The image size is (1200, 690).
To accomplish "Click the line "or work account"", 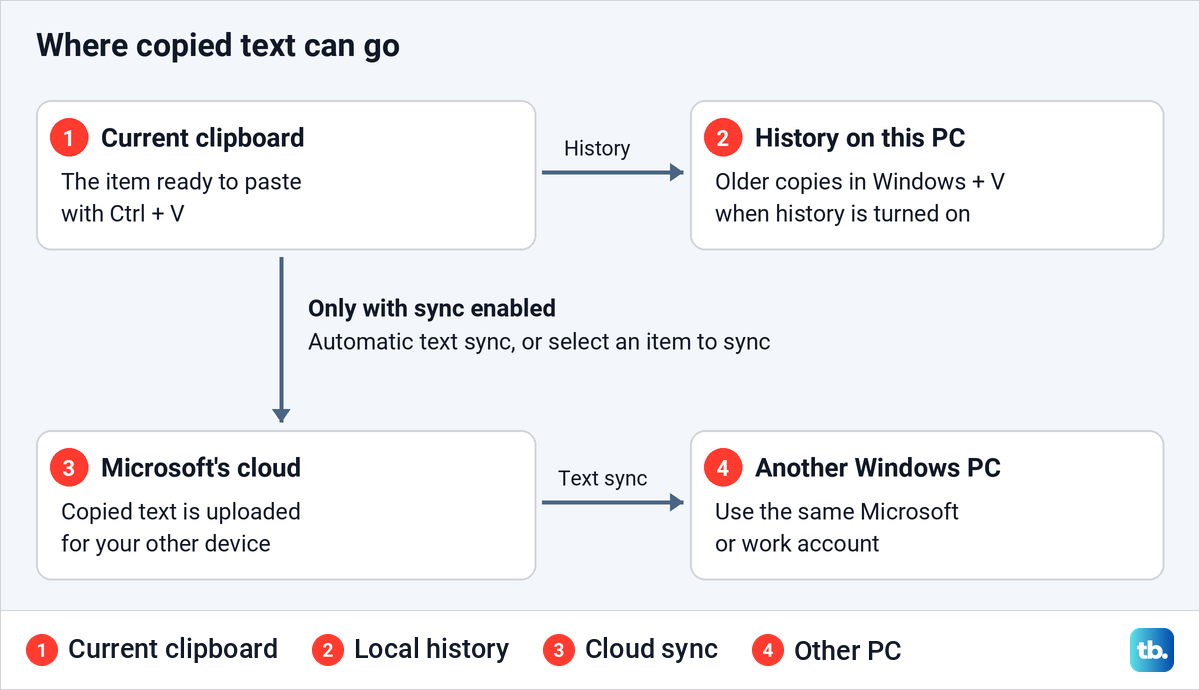I will pos(797,544).
